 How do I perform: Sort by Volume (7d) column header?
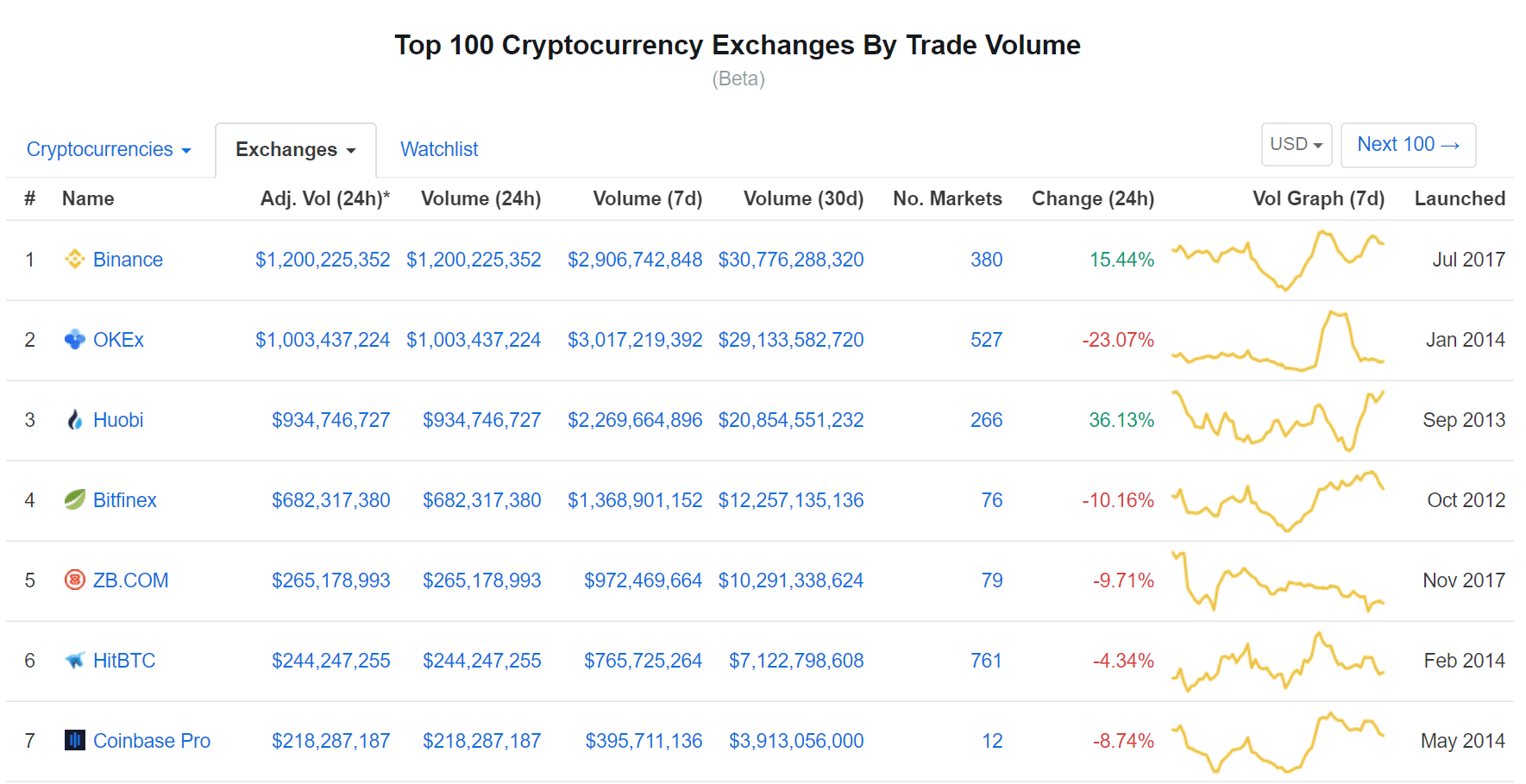point(648,198)
